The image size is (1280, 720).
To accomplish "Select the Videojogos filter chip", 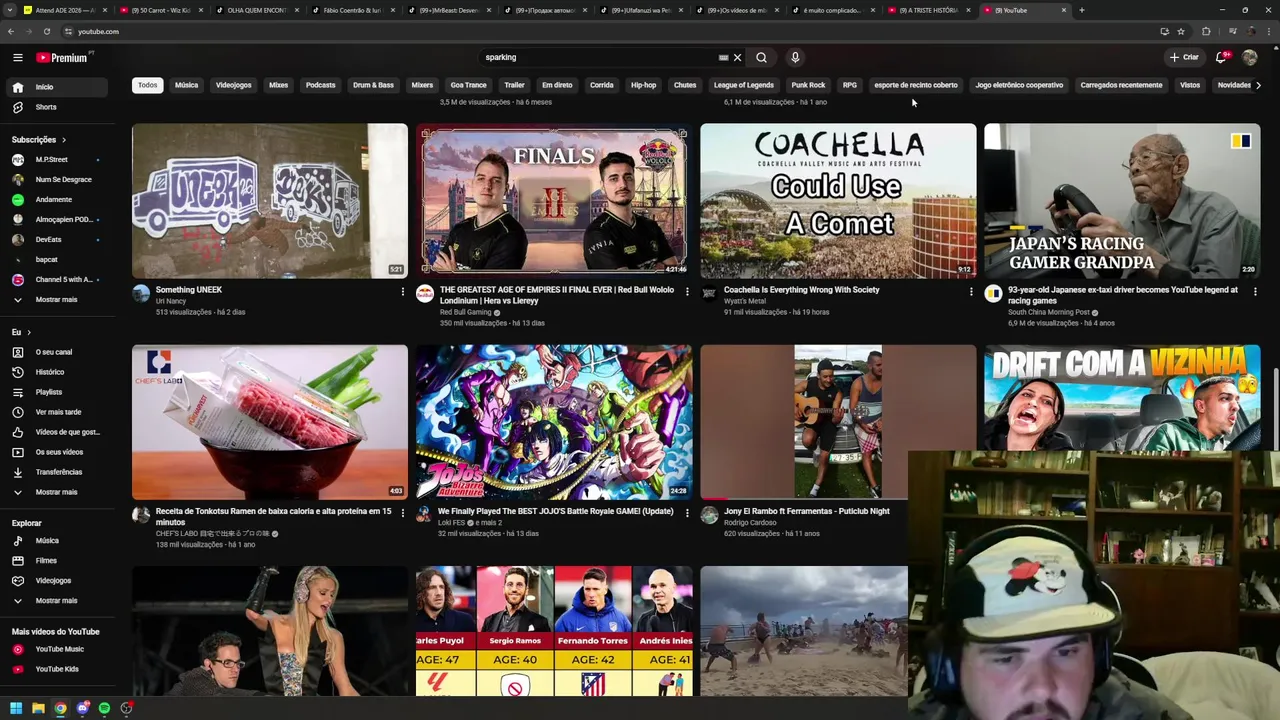I will pyautogui.click(x=234, y=85).
